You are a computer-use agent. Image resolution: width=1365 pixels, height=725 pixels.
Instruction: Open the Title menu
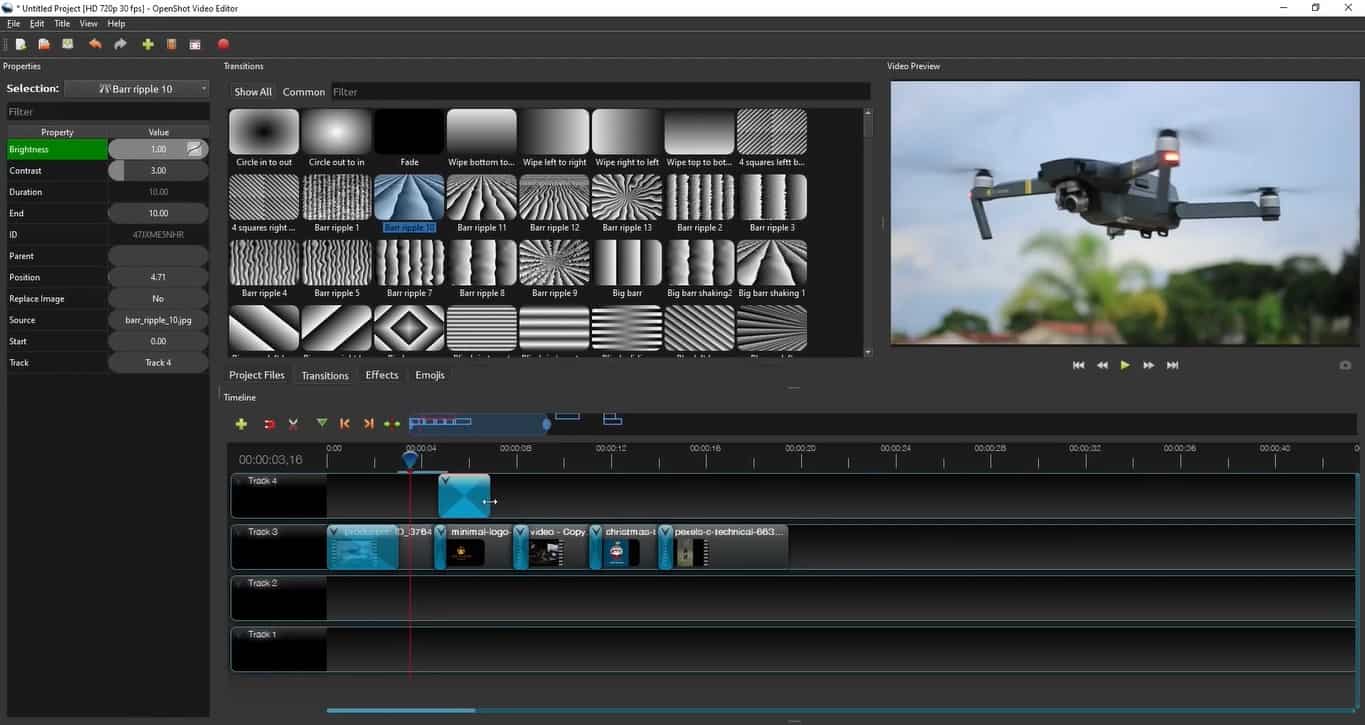(x=61, y=23)
